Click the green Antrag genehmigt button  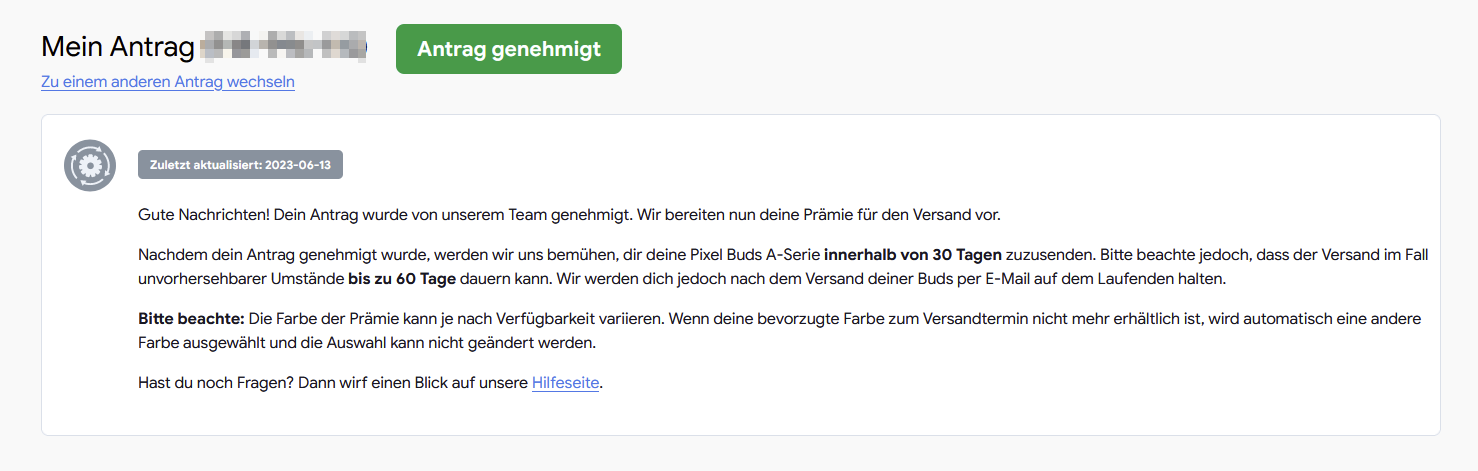(x=508, y=49)
